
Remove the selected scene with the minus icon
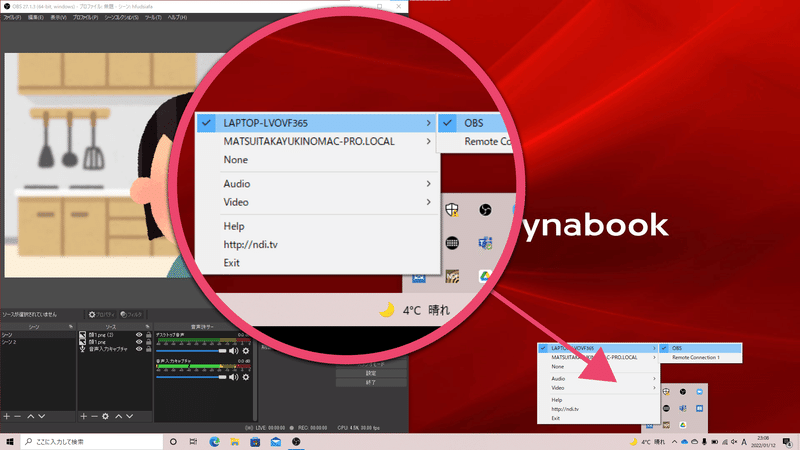[18, 416]
